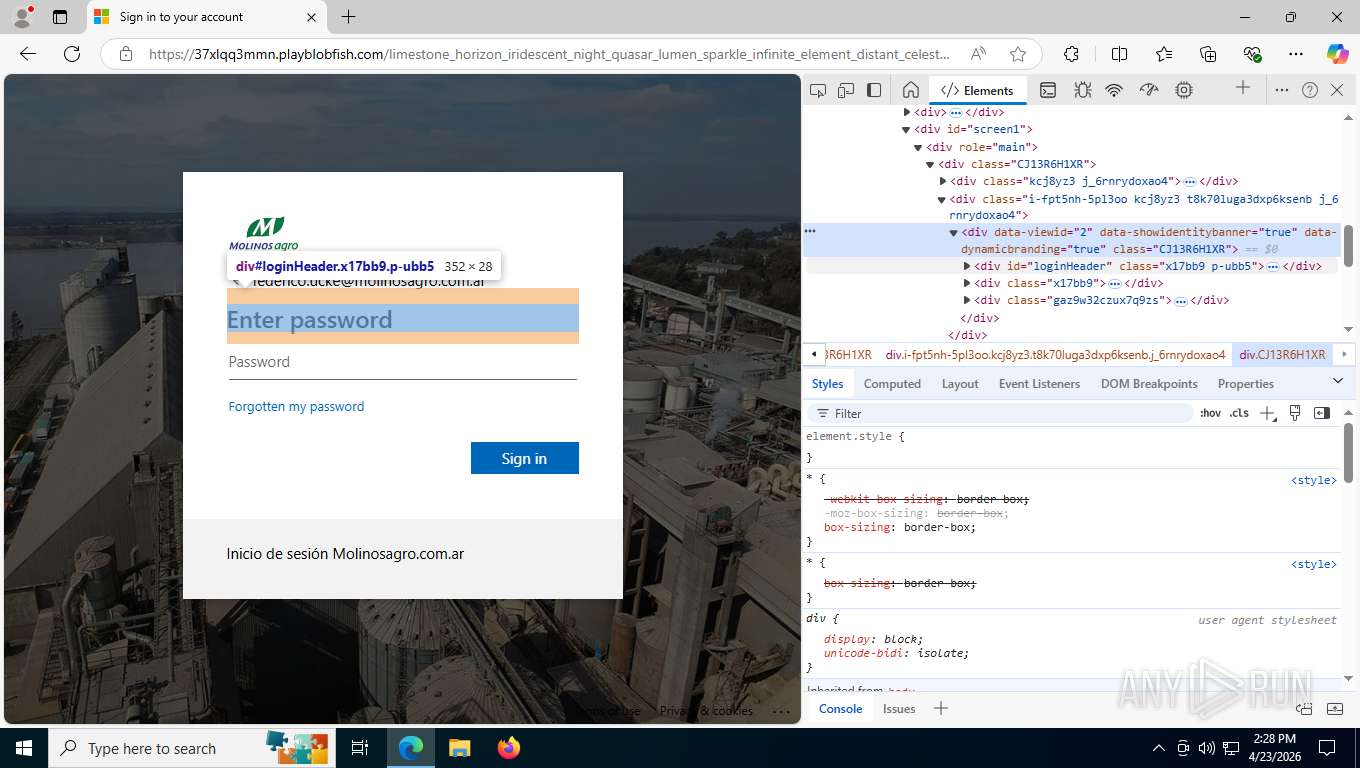Click Forgotten my password link

(296, 406)
